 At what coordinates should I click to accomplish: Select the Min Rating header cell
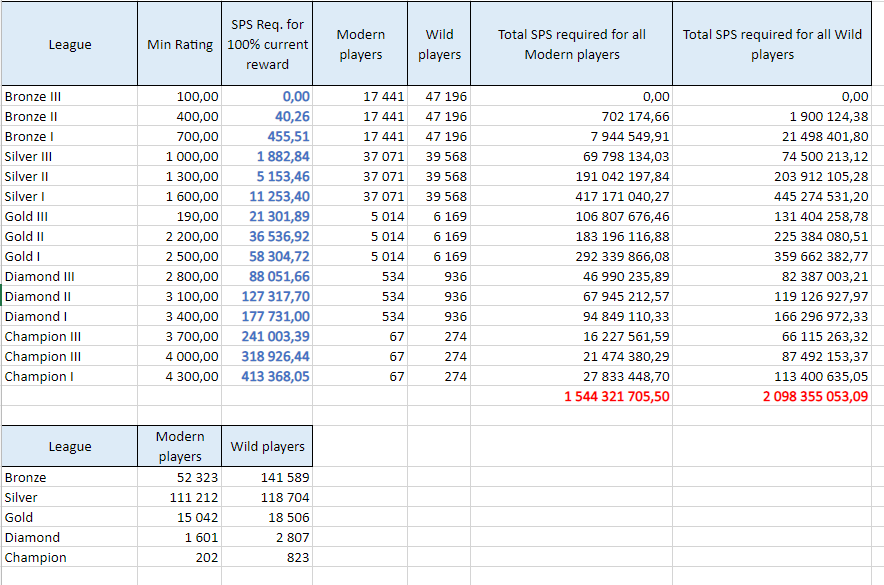pos(180,44)
